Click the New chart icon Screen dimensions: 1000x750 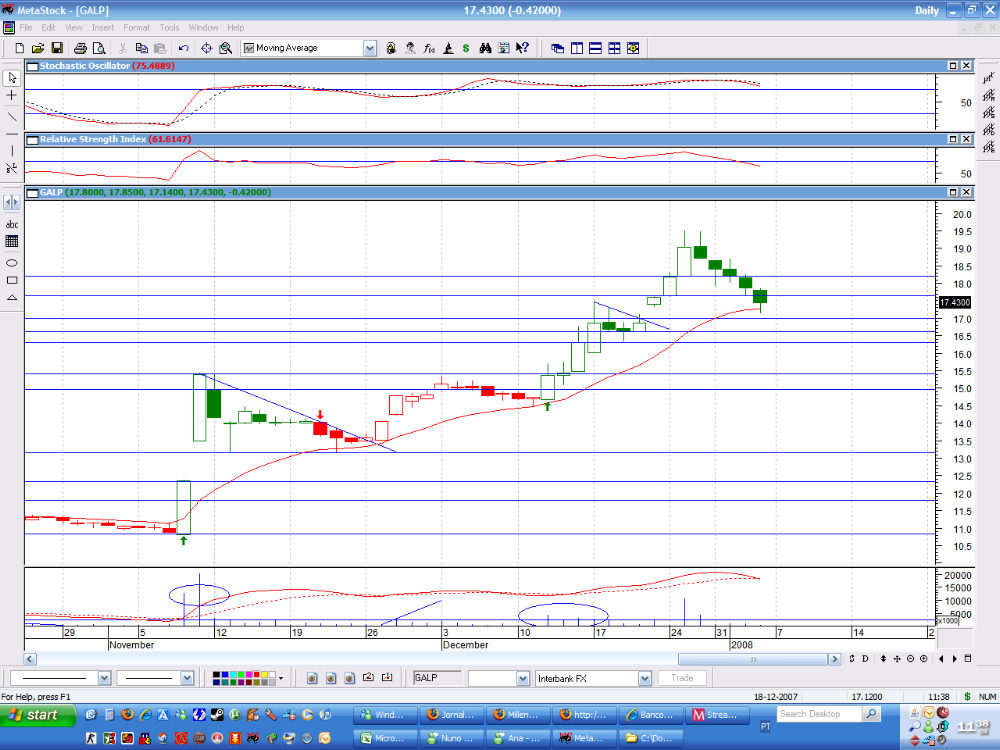pos(19,48)
